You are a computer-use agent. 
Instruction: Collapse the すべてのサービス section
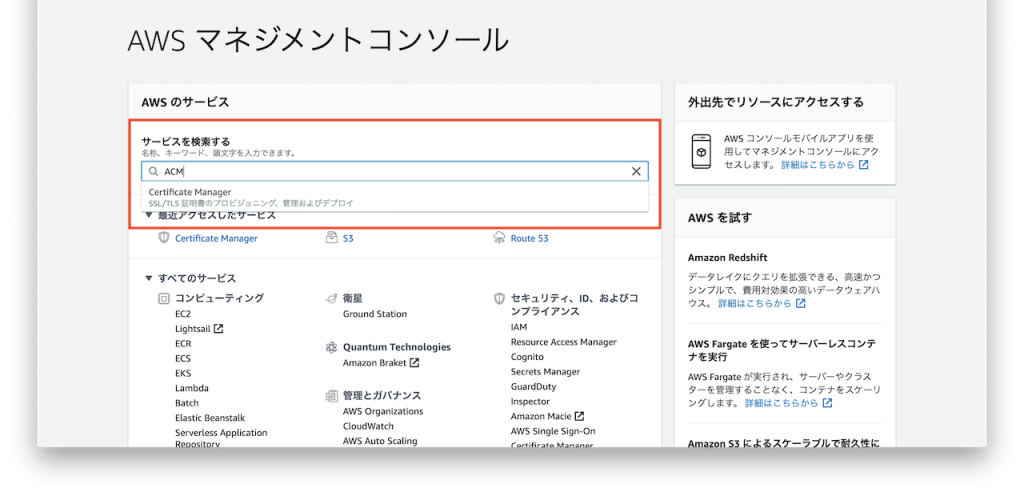[149, 278]
